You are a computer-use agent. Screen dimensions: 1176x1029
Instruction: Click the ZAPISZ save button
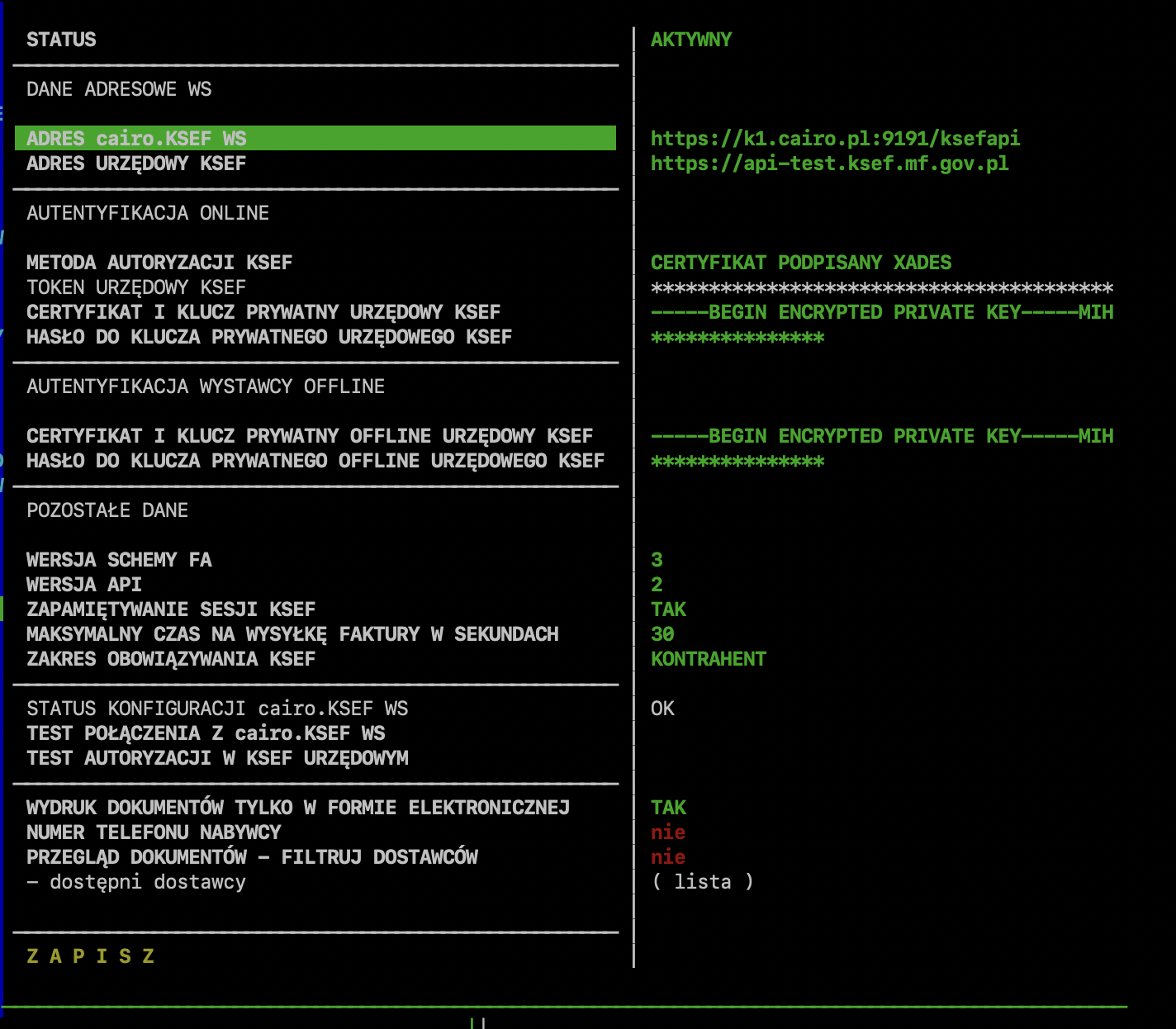[91, 956]
